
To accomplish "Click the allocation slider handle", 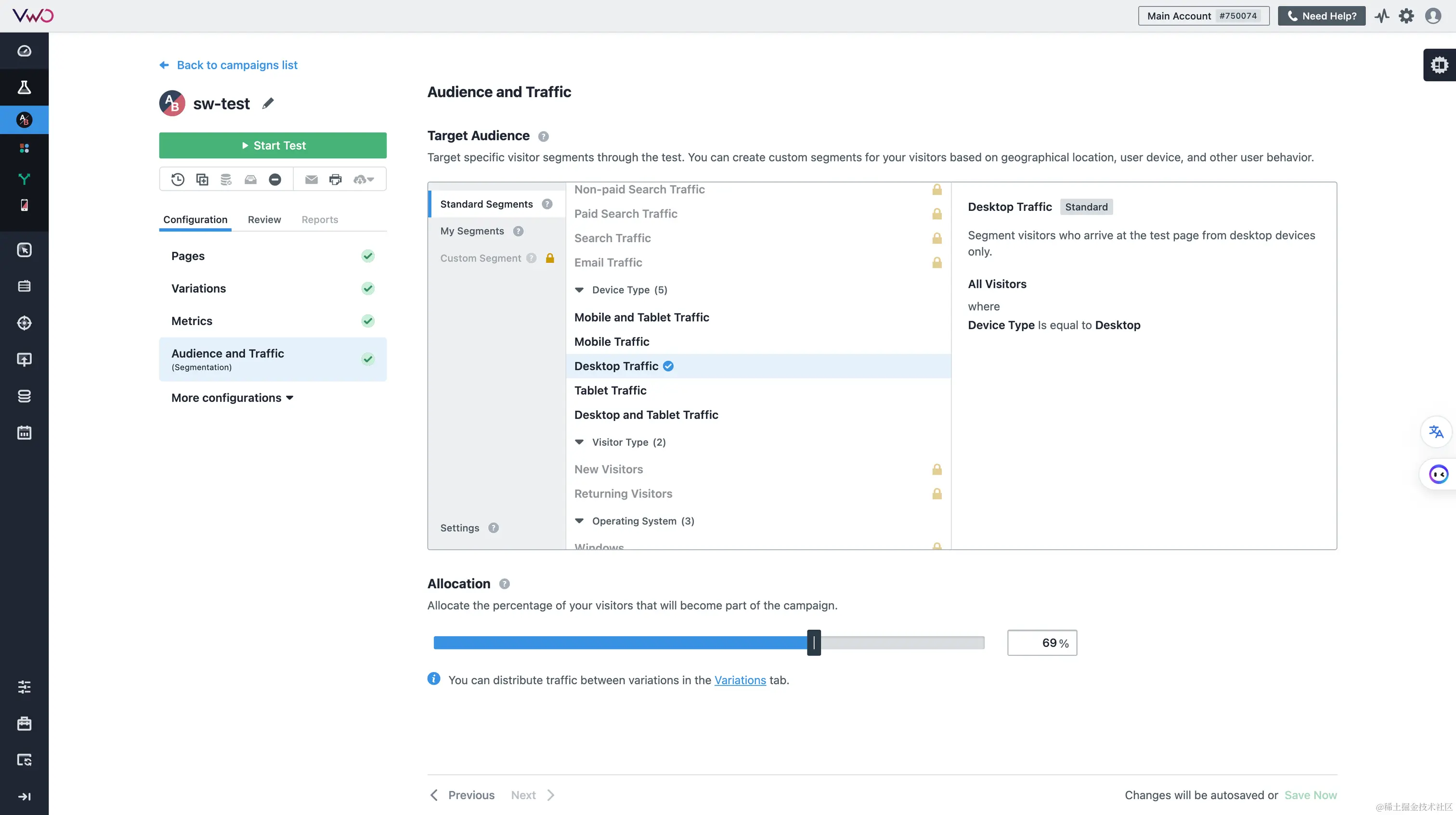I will coord(813,643).
